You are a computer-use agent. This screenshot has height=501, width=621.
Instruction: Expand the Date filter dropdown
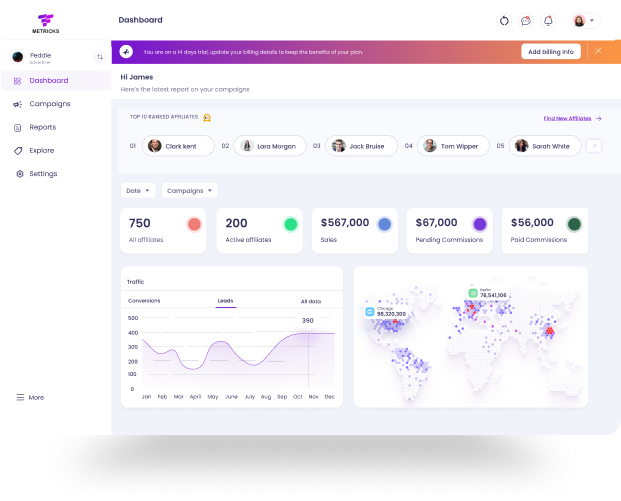[138, 190]
